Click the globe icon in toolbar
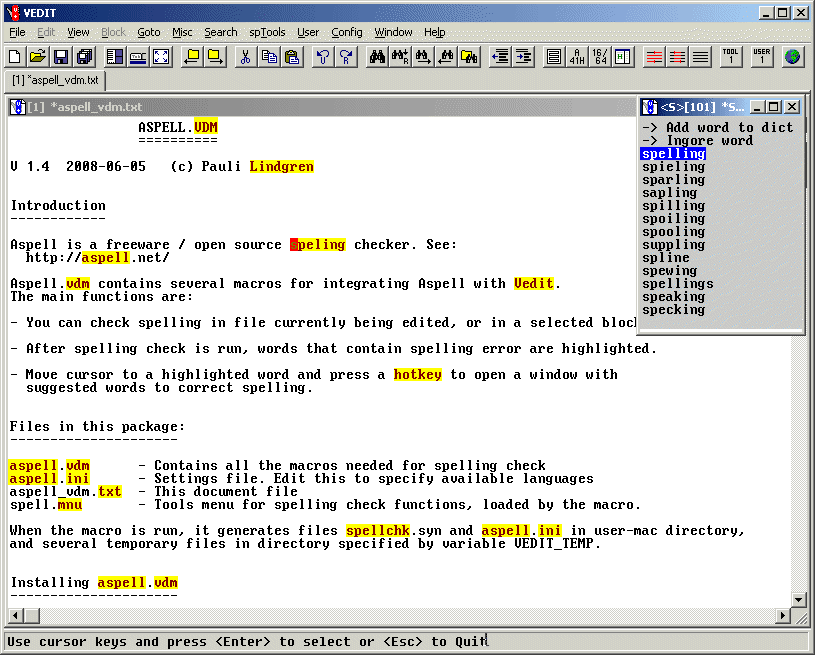 click(793, 57)
